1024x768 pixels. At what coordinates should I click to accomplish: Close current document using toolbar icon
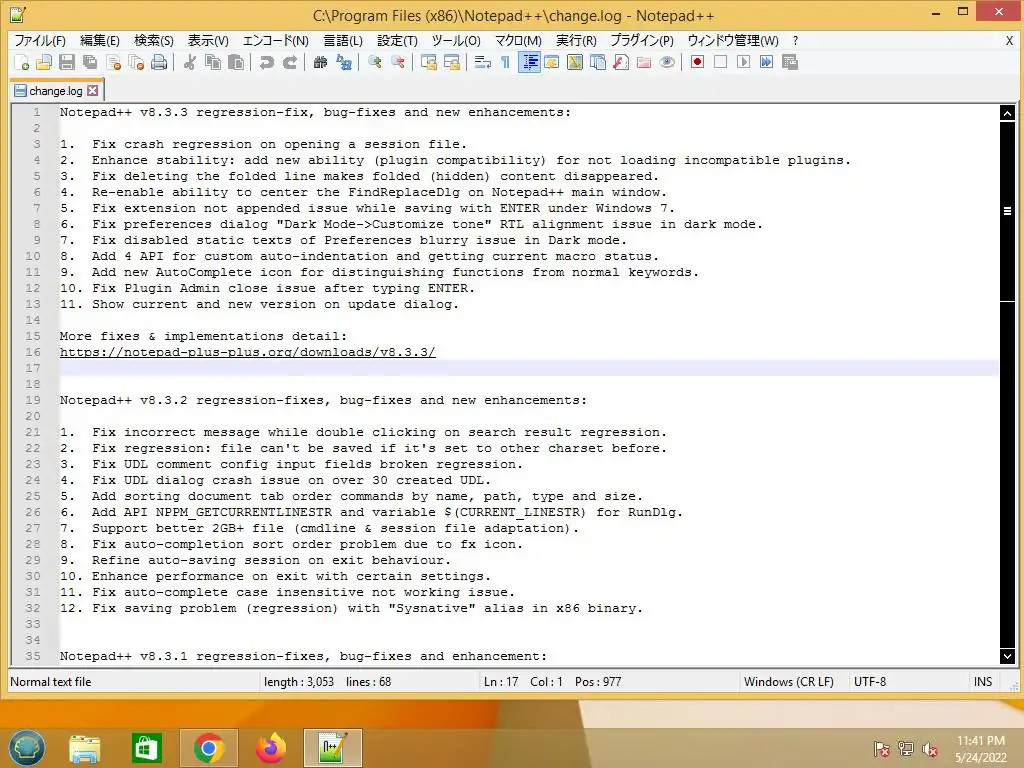tap(114, 62)
